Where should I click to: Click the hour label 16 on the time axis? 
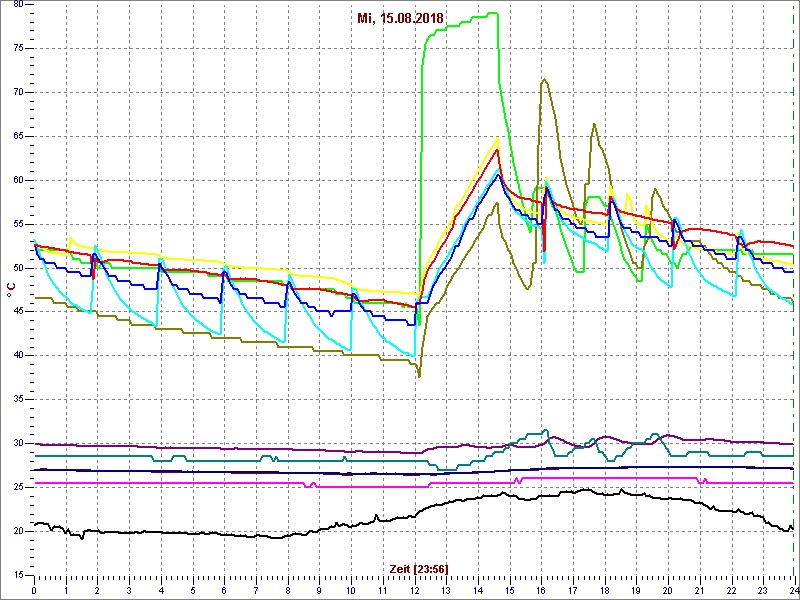[541, 591]
